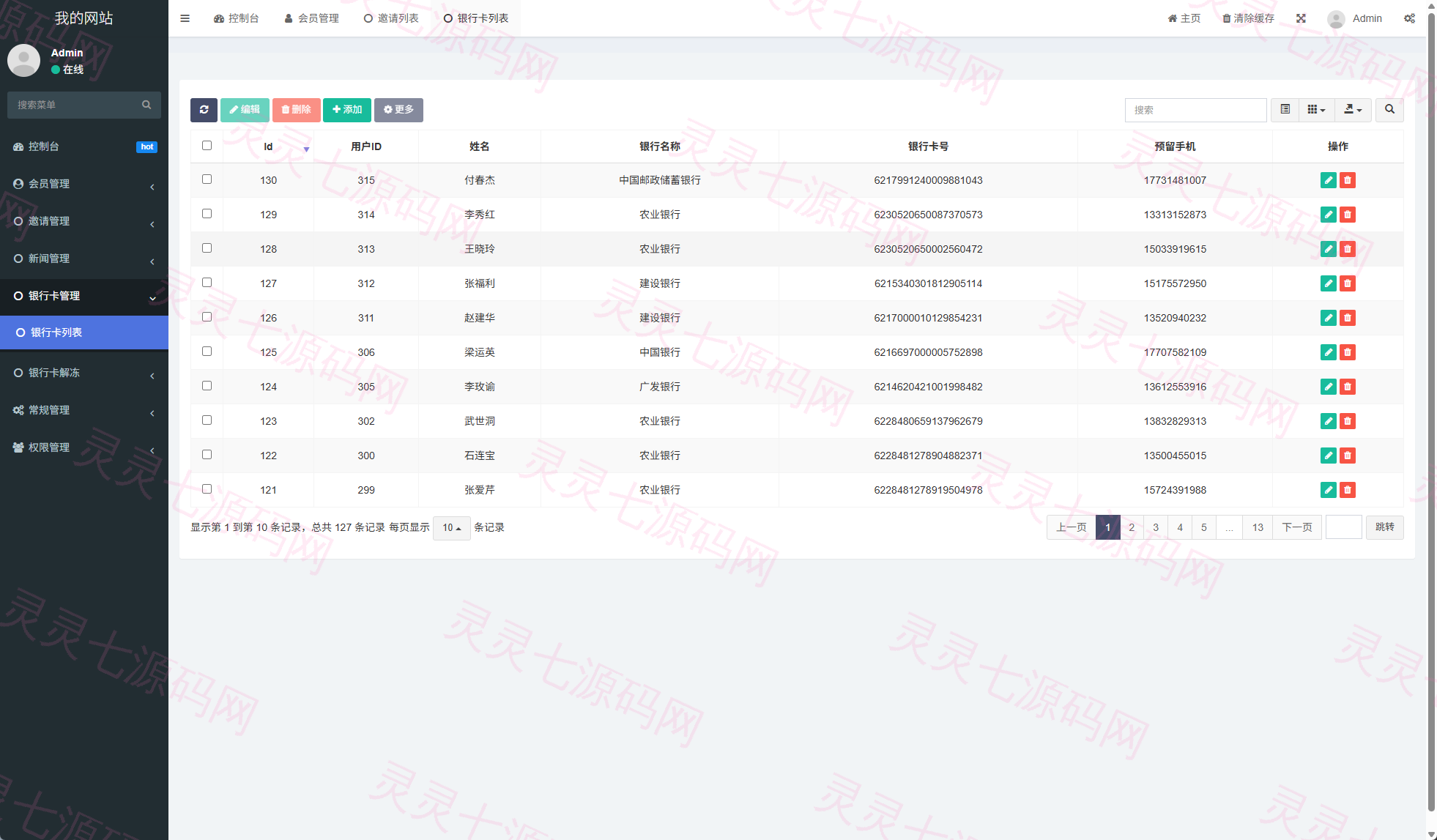The width and height of the screenshot is (1437, 840).
Task: Click the 清除缓存 link
Action: (x=1248, y=18)
